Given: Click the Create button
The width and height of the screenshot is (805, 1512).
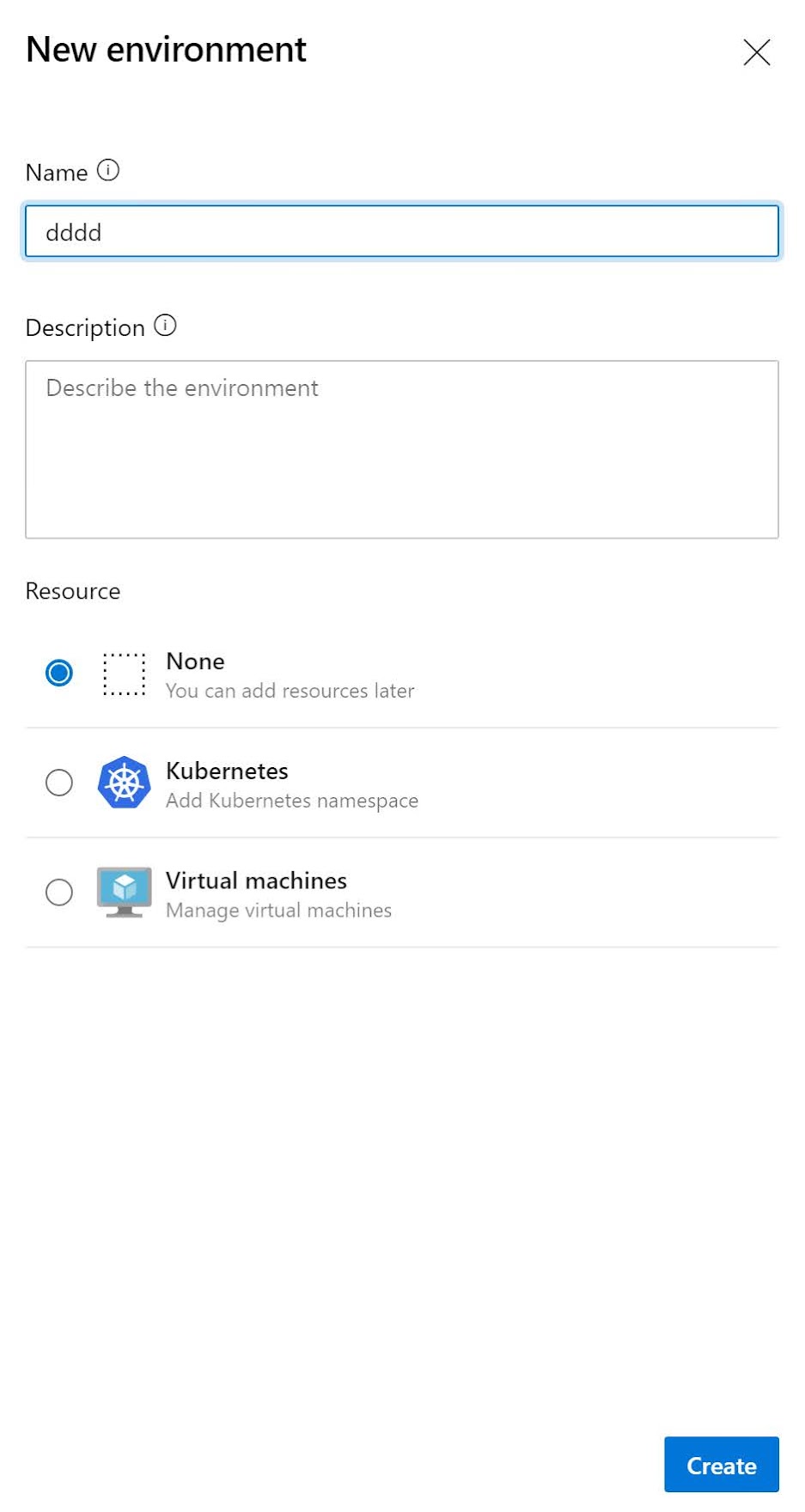Looking at the screenshot, I should tap(722, 1465).
